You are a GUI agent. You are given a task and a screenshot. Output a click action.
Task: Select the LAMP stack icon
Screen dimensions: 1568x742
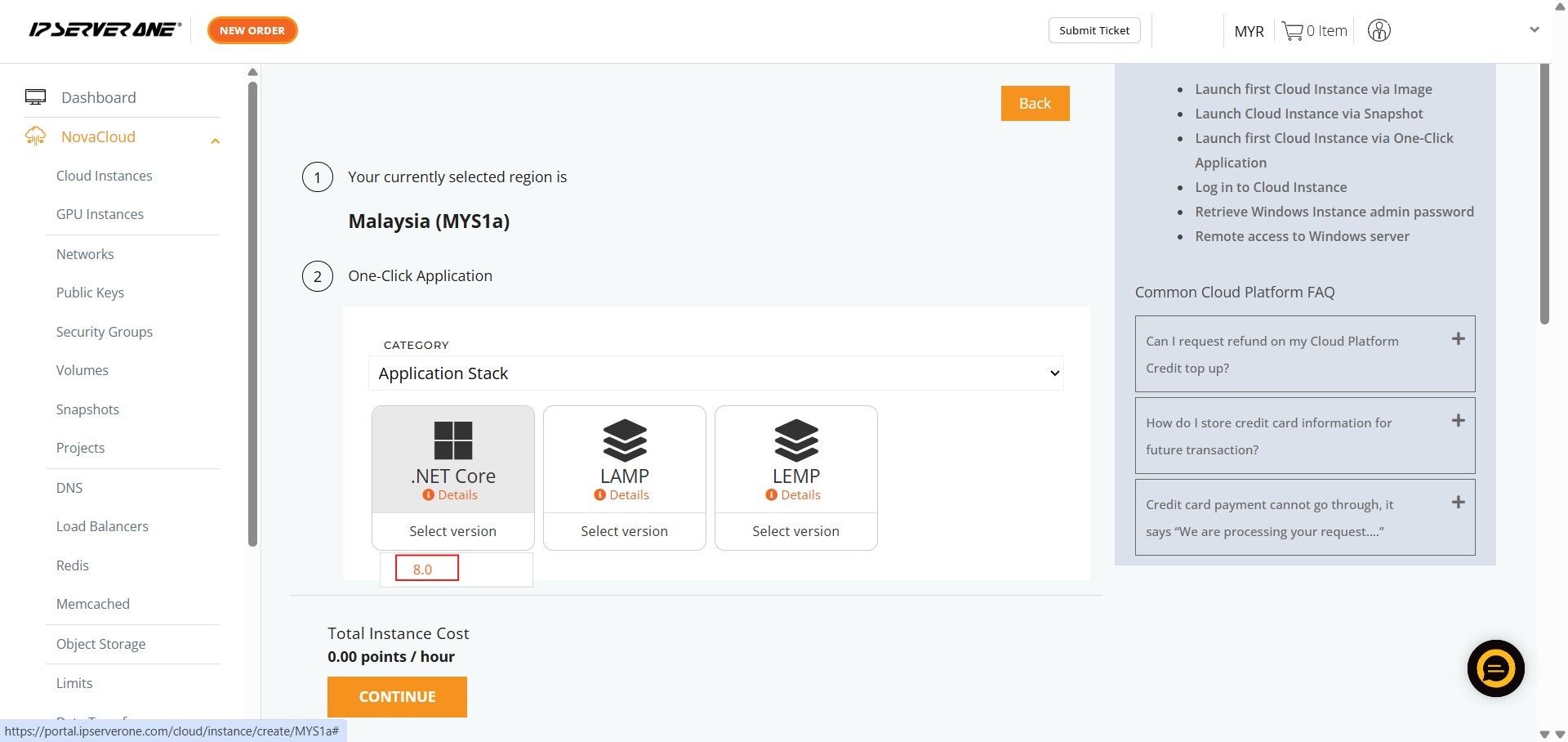624,440
